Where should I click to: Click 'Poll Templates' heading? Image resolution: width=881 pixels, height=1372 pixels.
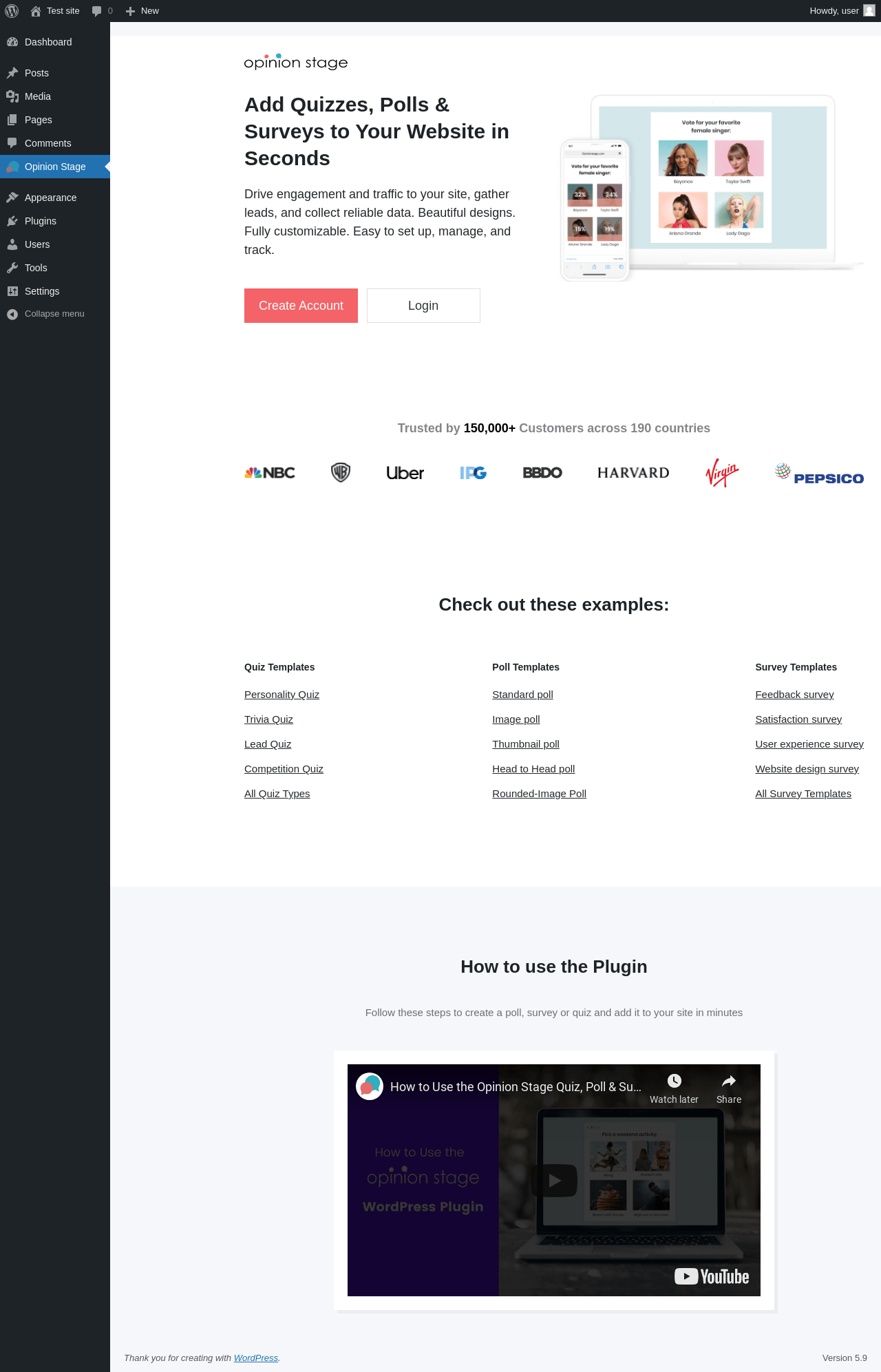pyautogui.click(x=526, y=667)
